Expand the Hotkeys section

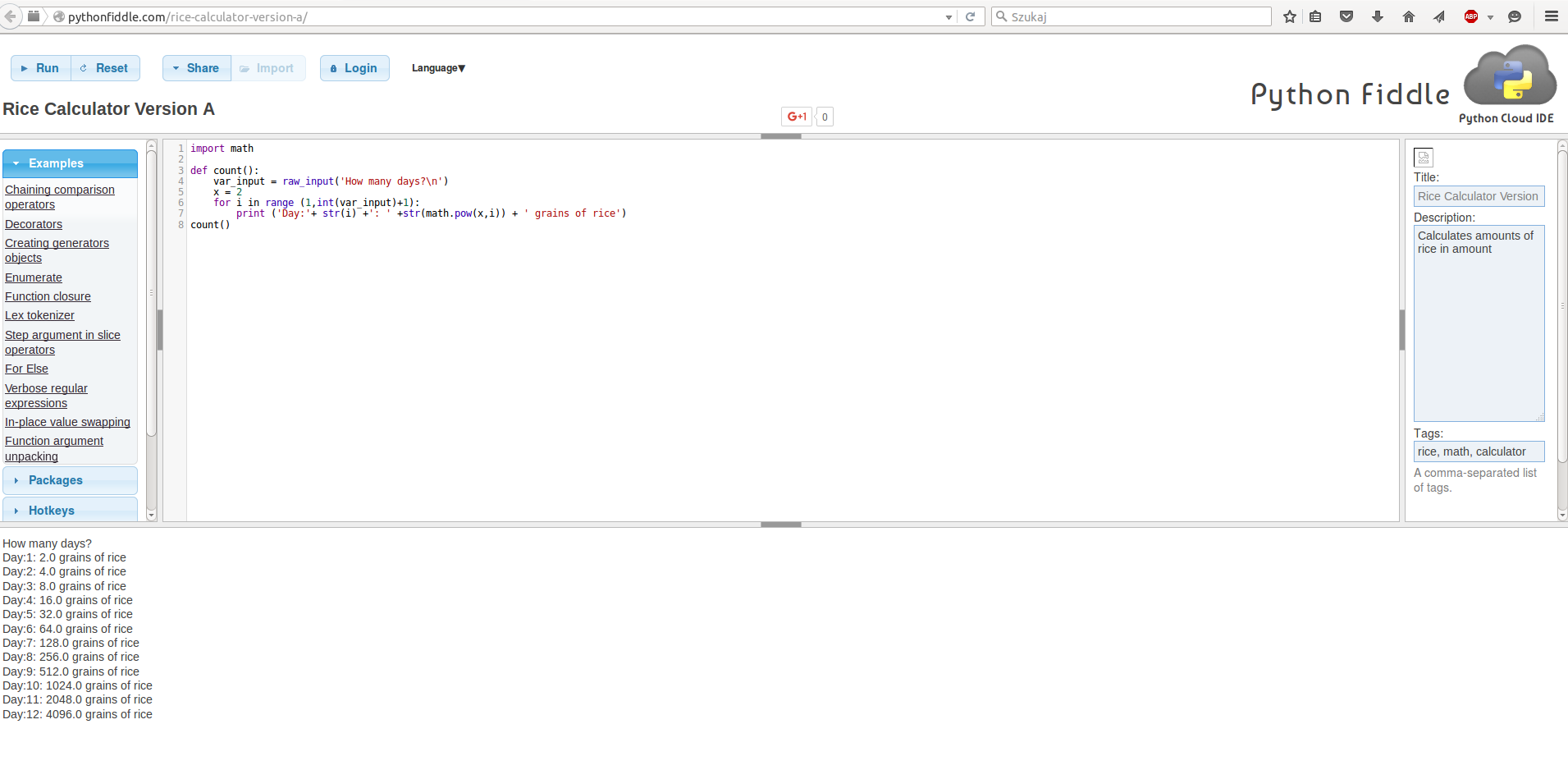click(x=70, y=511)
